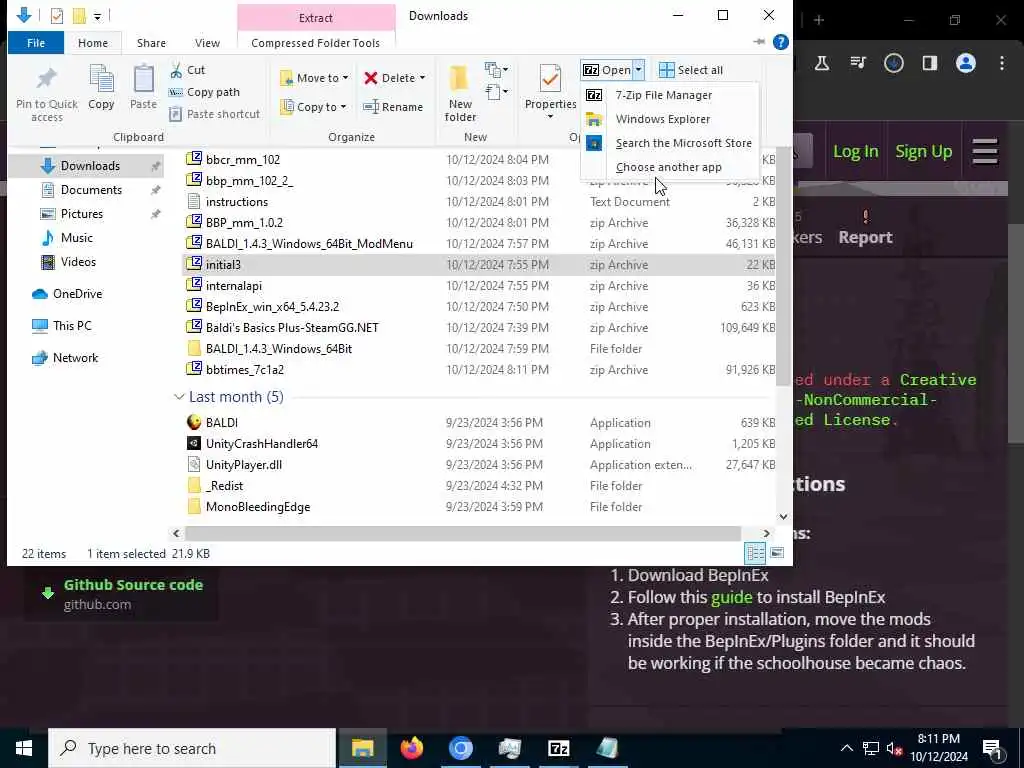Open Firefox from the taskbar
1024x768 pixels.
click(412, 748)
